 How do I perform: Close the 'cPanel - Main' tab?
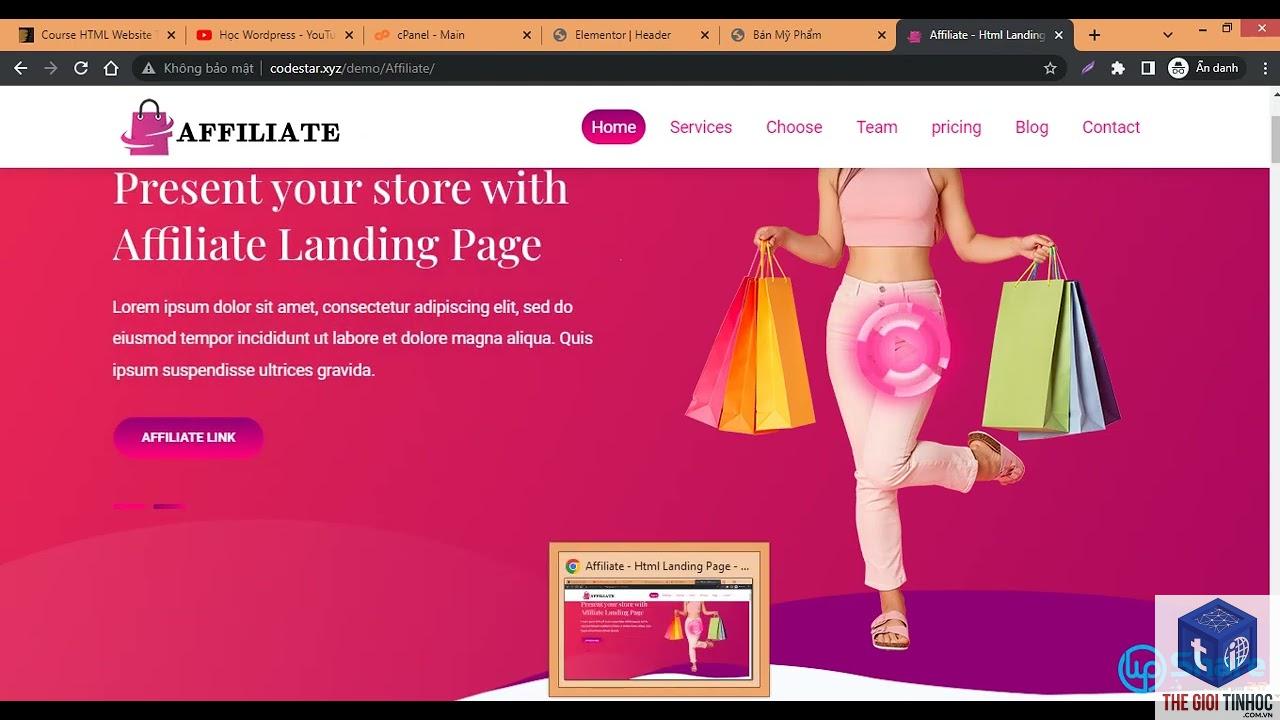[x=527, y=35]
